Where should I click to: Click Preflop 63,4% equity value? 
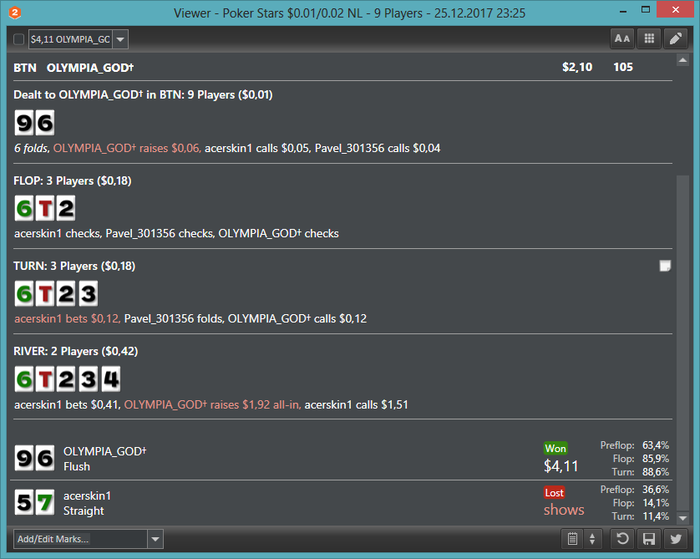point(655,445)
